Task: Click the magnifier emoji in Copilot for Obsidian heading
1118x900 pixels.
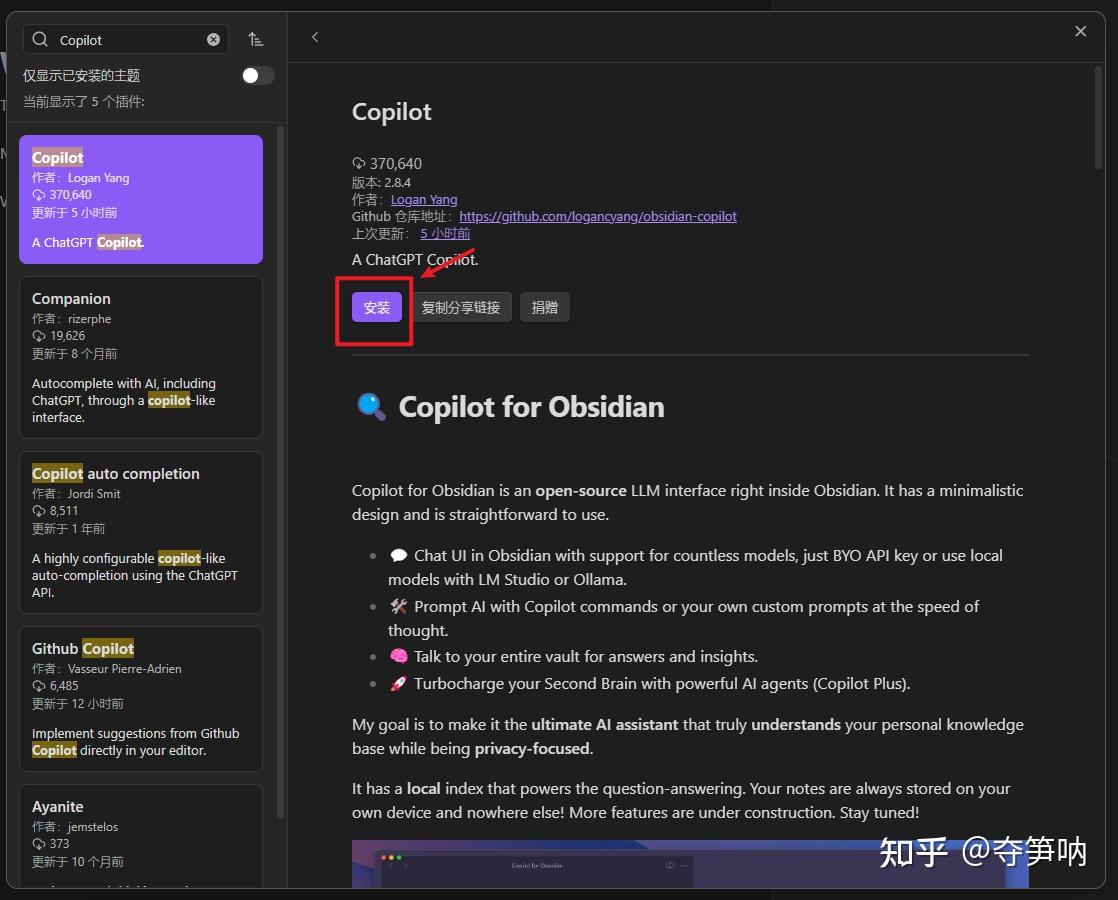Action: click(x=370, y=406)
